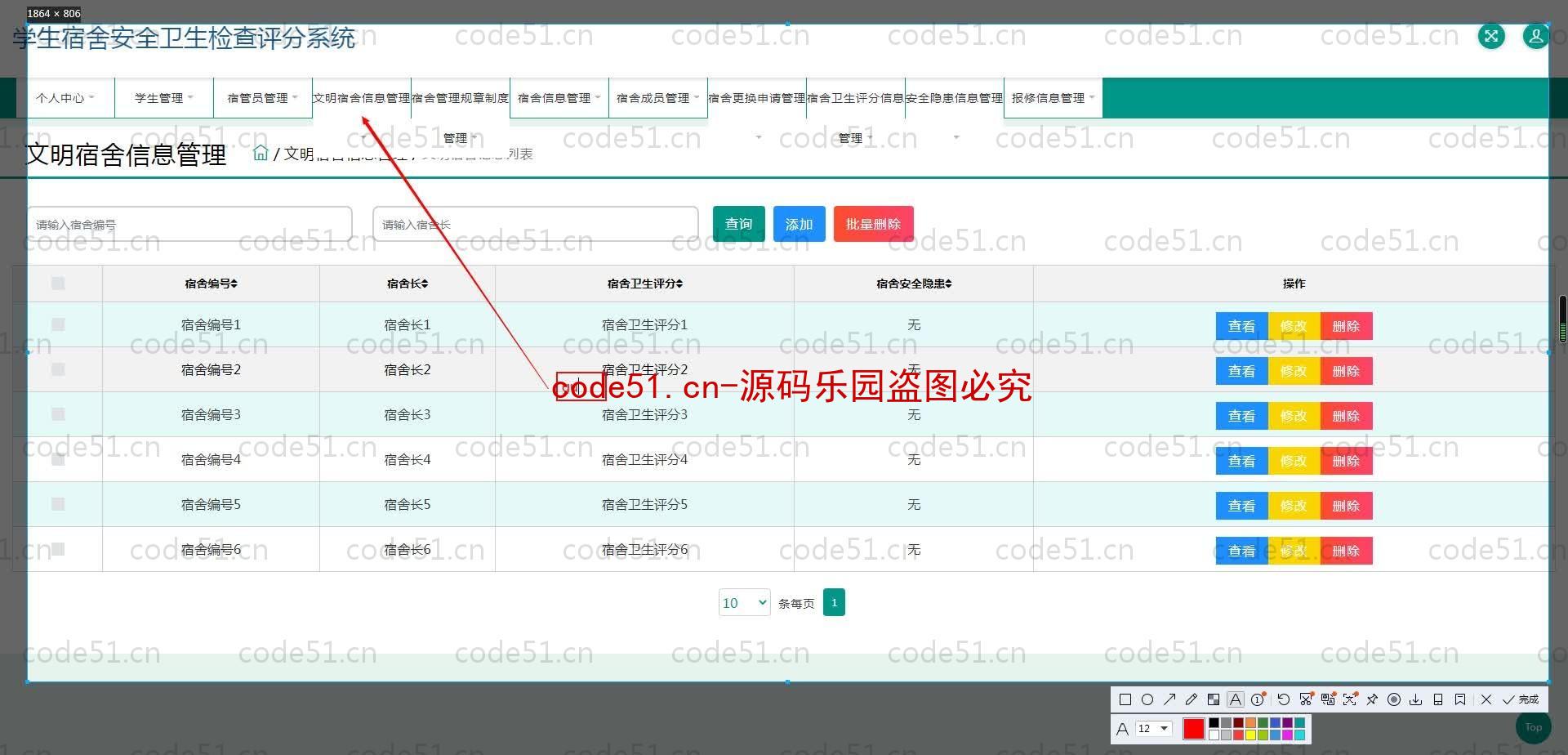Select the ellipse drawing tool

click(x=1147, y=699)
